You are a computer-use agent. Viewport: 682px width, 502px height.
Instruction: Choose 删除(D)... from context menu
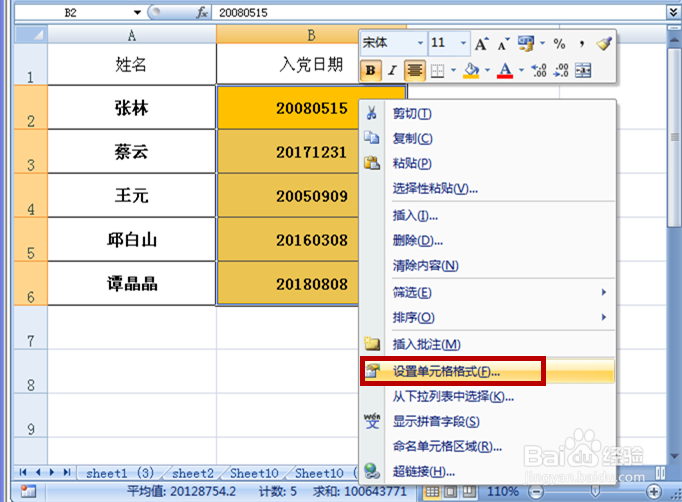(487, 241)
